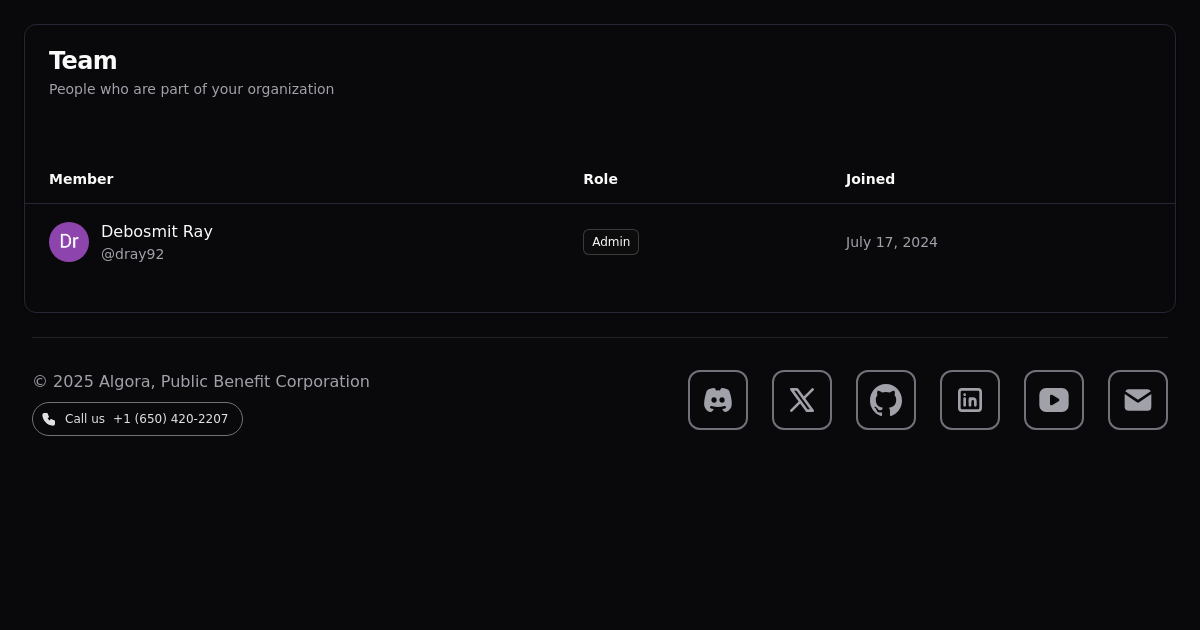The image size is (1200, 630).
Task: Click the Team heading
Action: click(83, 61)
